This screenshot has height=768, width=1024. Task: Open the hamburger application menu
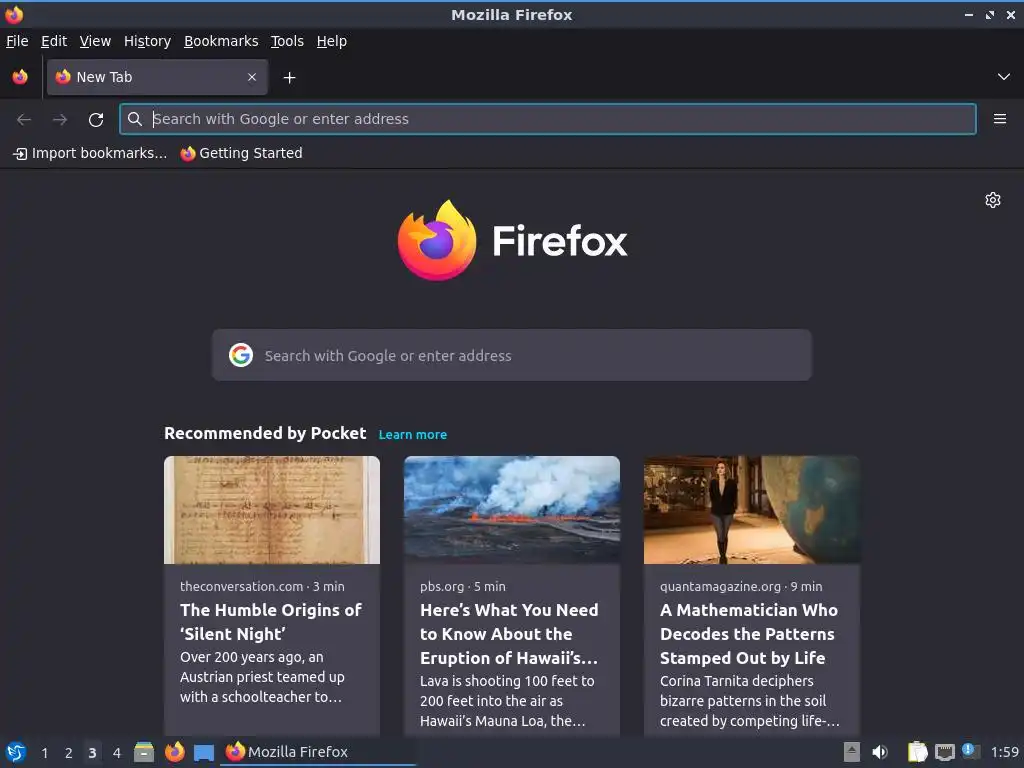point(1000,119)
